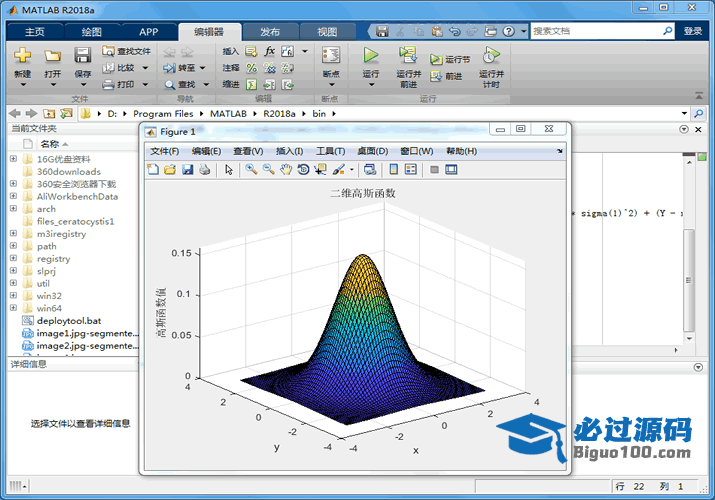Open the Figure 1 Insert (插入) menu
Screen dimensions: 715x500
[290, 151]
